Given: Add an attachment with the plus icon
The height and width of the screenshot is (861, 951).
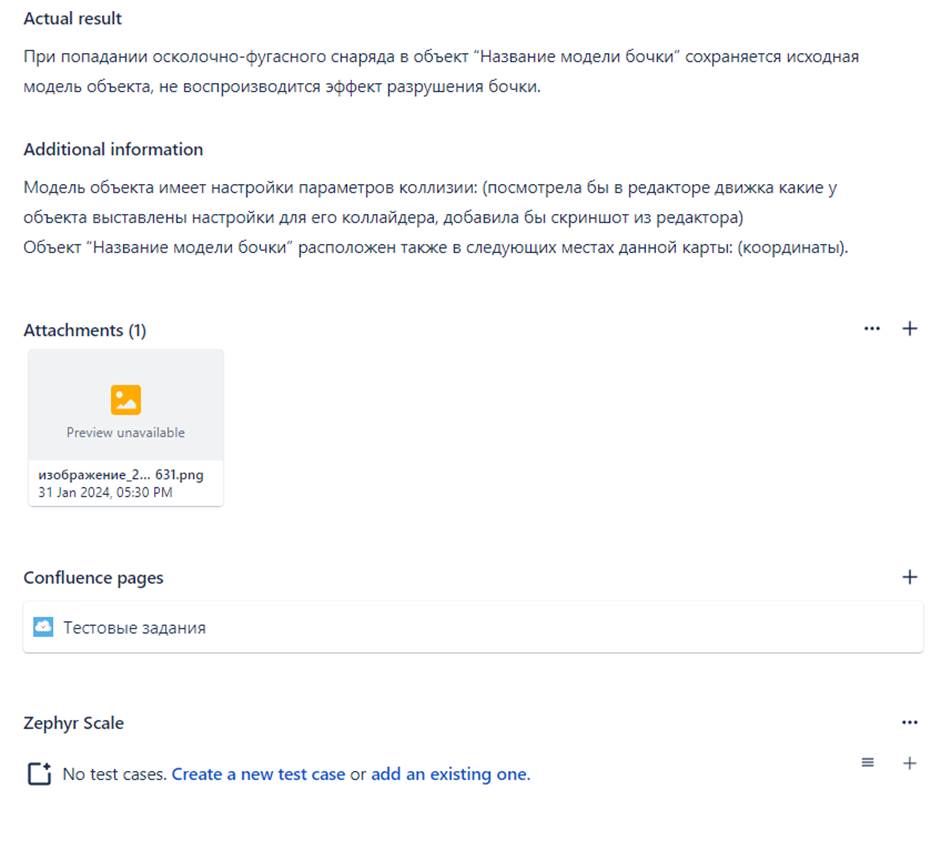Looking at the screenshot, I should pyautogui.click(x=910, y=328).
